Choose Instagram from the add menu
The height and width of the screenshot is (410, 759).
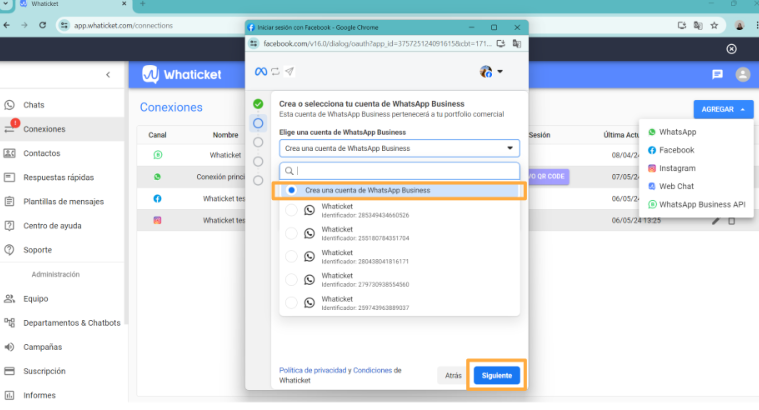(672, 168)
